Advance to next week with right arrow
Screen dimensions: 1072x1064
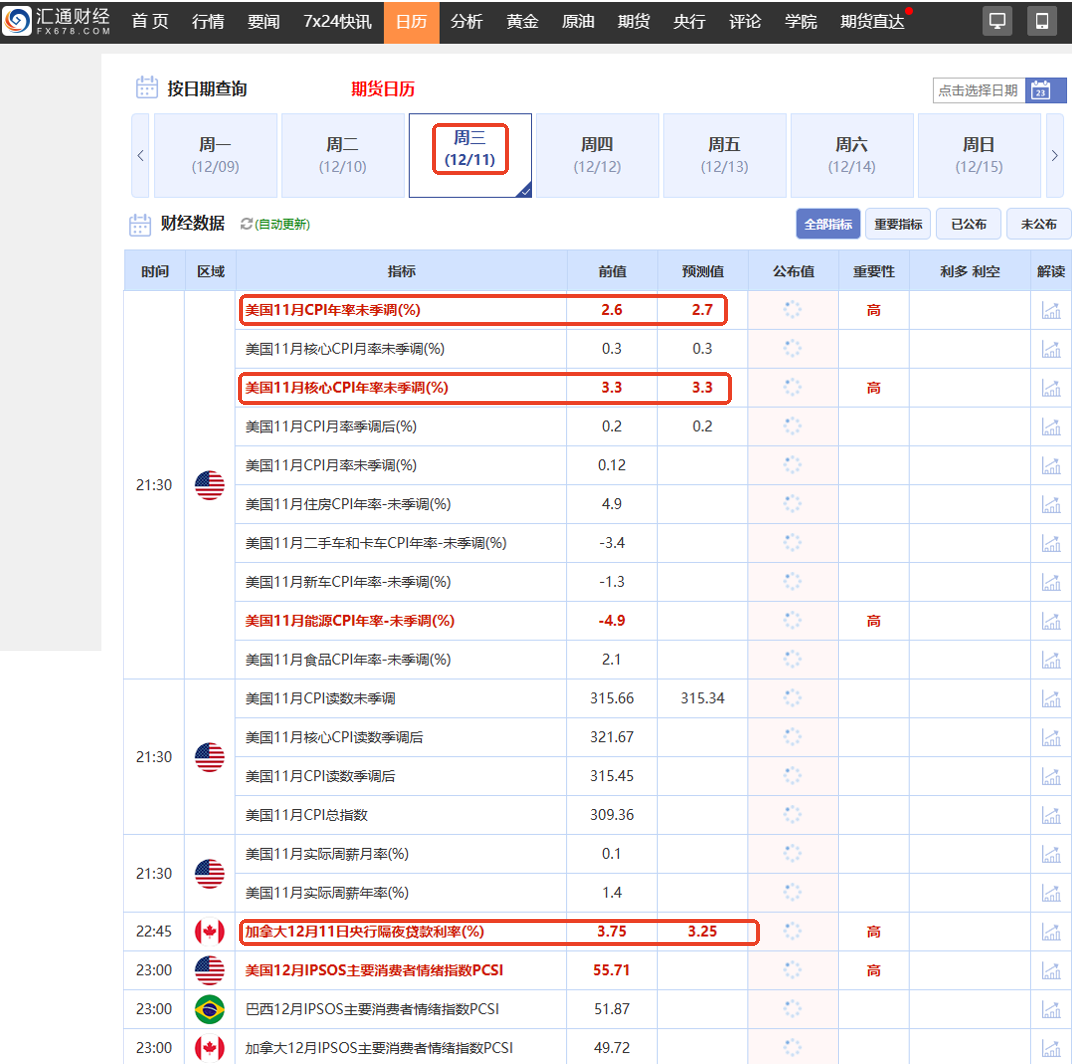click(x=1054, y=155)
